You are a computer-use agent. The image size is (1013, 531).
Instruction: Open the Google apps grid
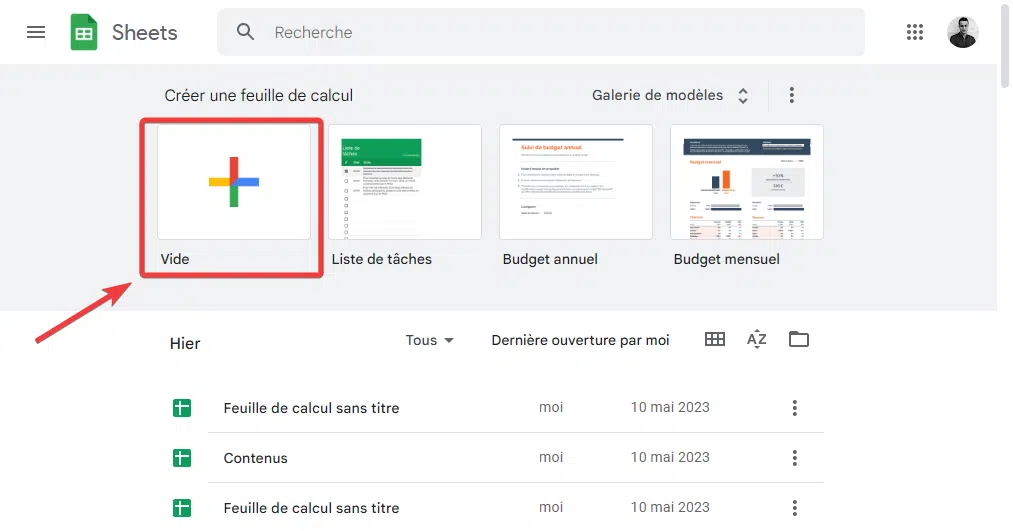(x=914, y=32)
